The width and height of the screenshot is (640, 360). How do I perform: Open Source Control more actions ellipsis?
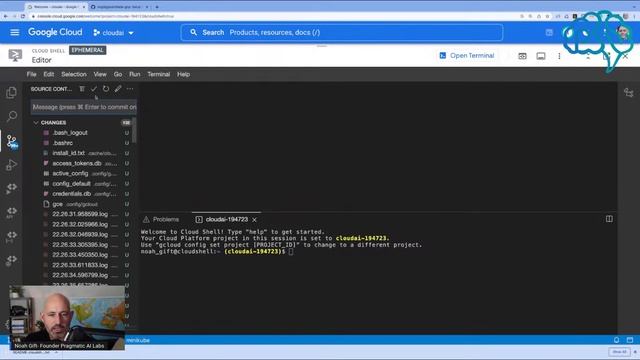(130, 89)
